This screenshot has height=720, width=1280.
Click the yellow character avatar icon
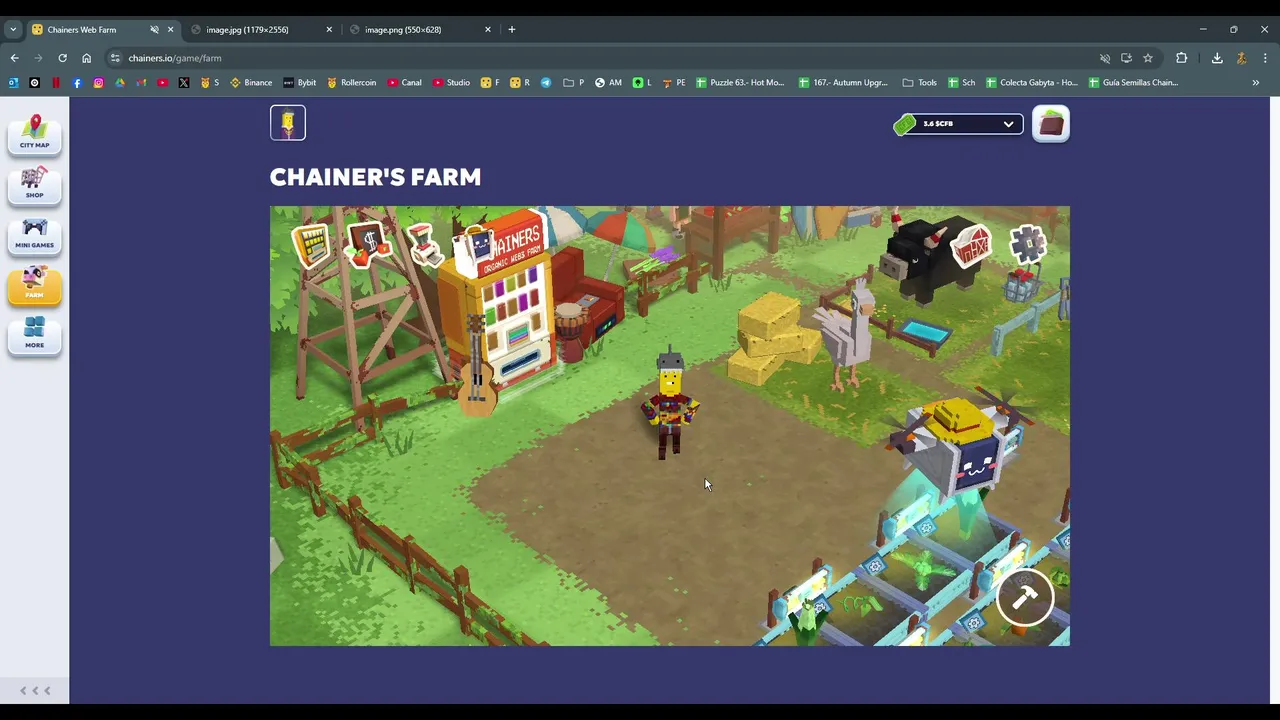[x=288, y=123]
